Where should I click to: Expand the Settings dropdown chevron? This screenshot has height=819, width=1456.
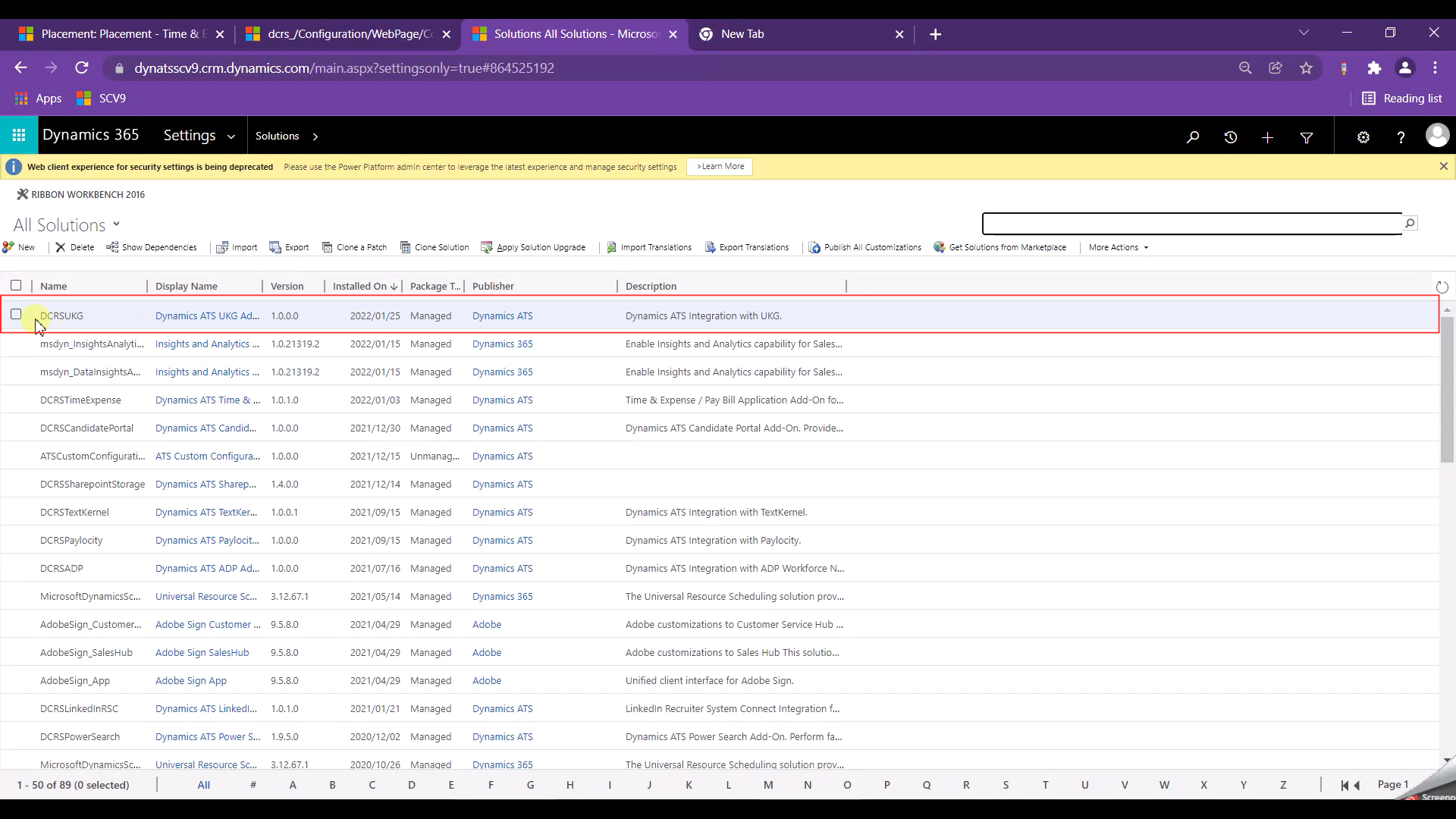231,137
